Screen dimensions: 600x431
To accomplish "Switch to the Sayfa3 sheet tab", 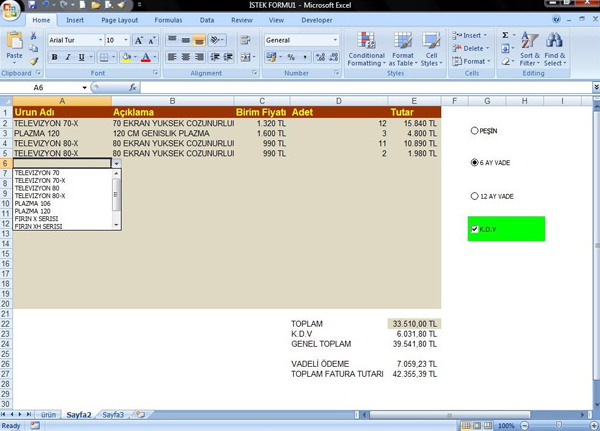I will point(113,413).
